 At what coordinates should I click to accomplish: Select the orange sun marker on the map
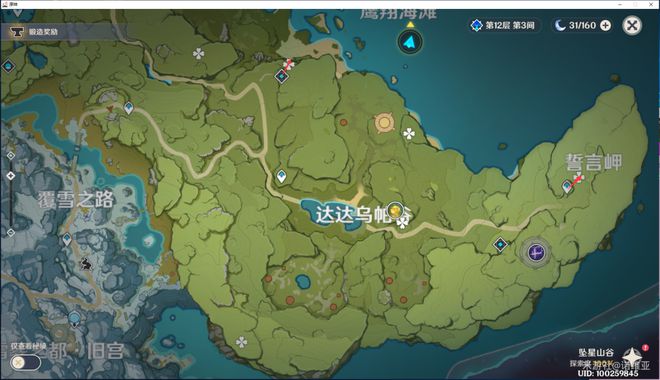[384, 123]
